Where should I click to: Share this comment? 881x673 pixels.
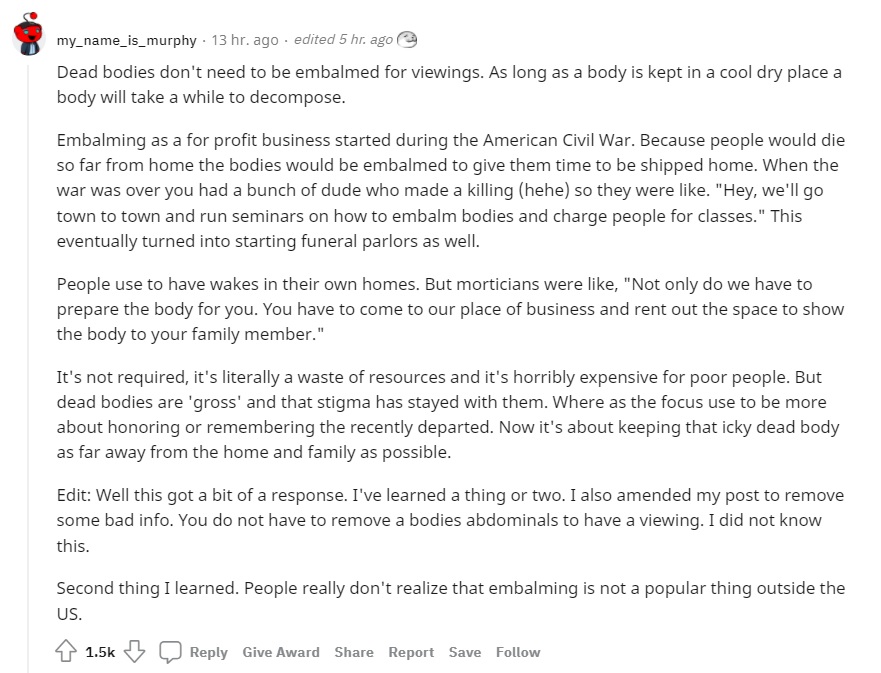[x=354, y=652]
